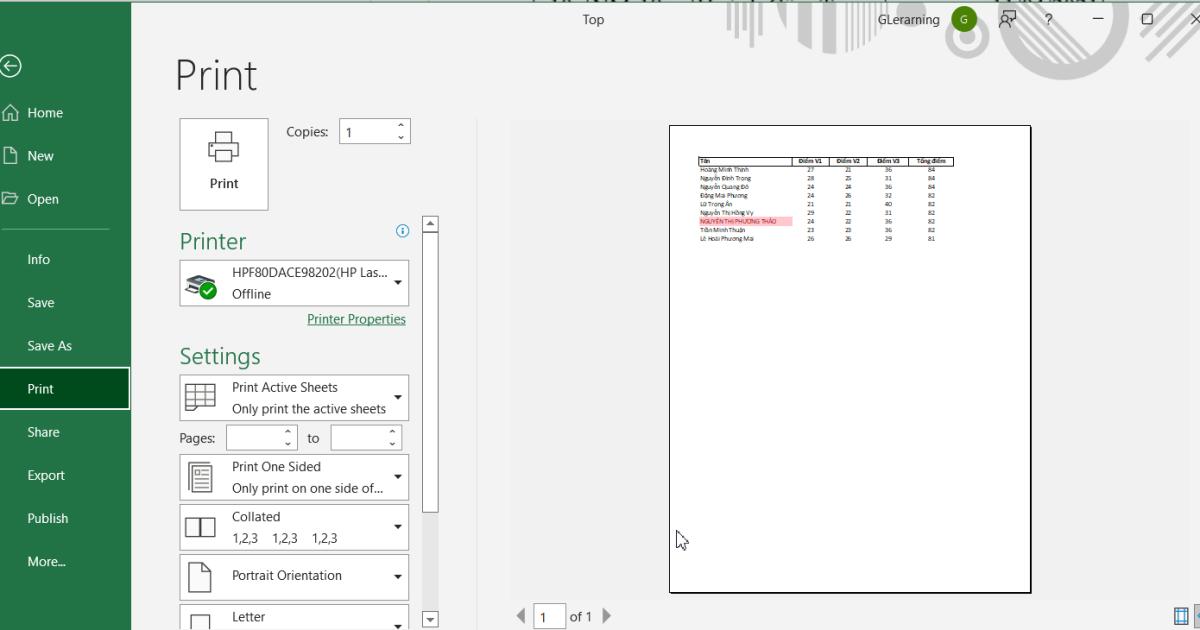The image size is (1200, 630).
Task: Increase copies with the up spinner
Action: [x=401, y=126]
